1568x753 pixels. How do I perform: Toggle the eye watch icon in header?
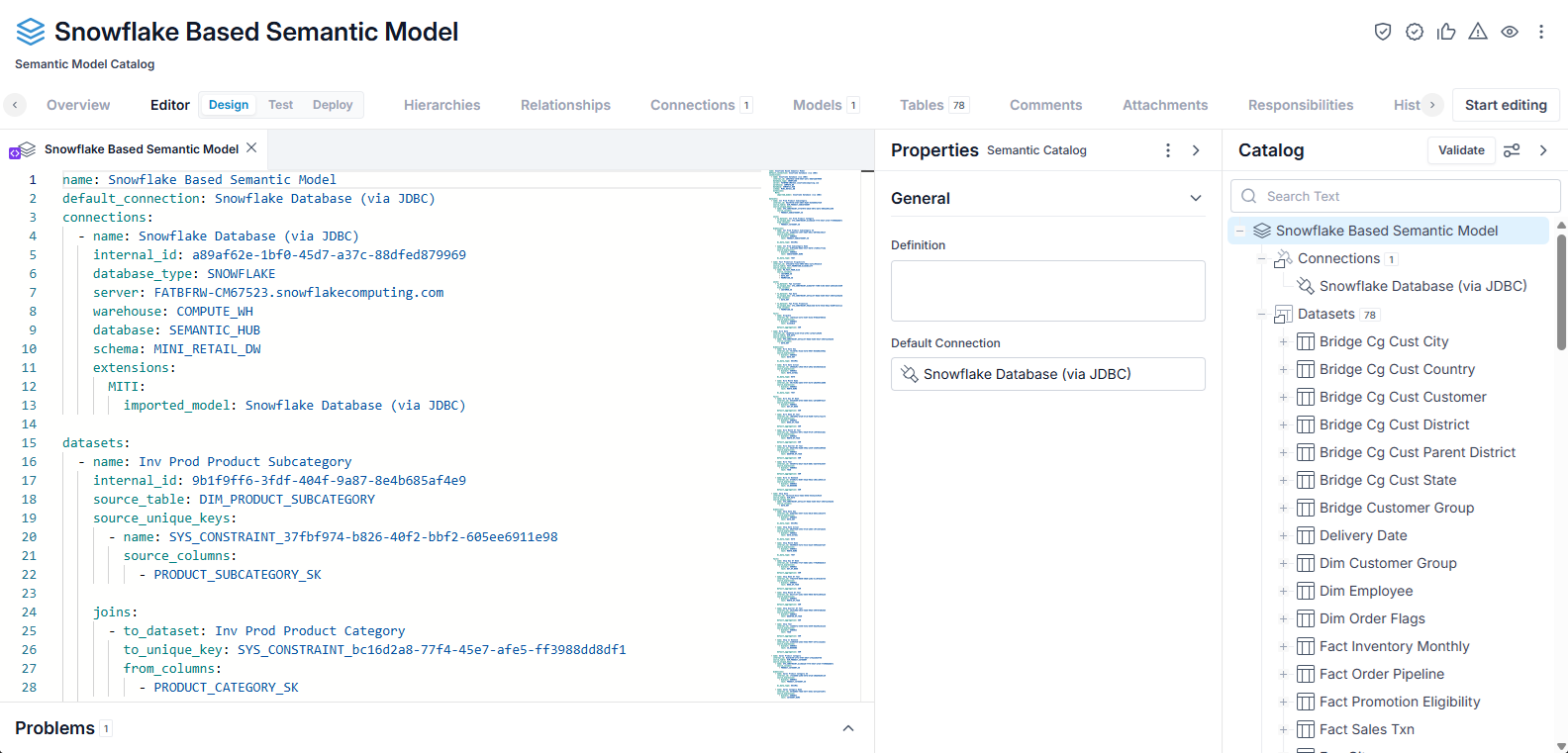tap(1510, 32)
